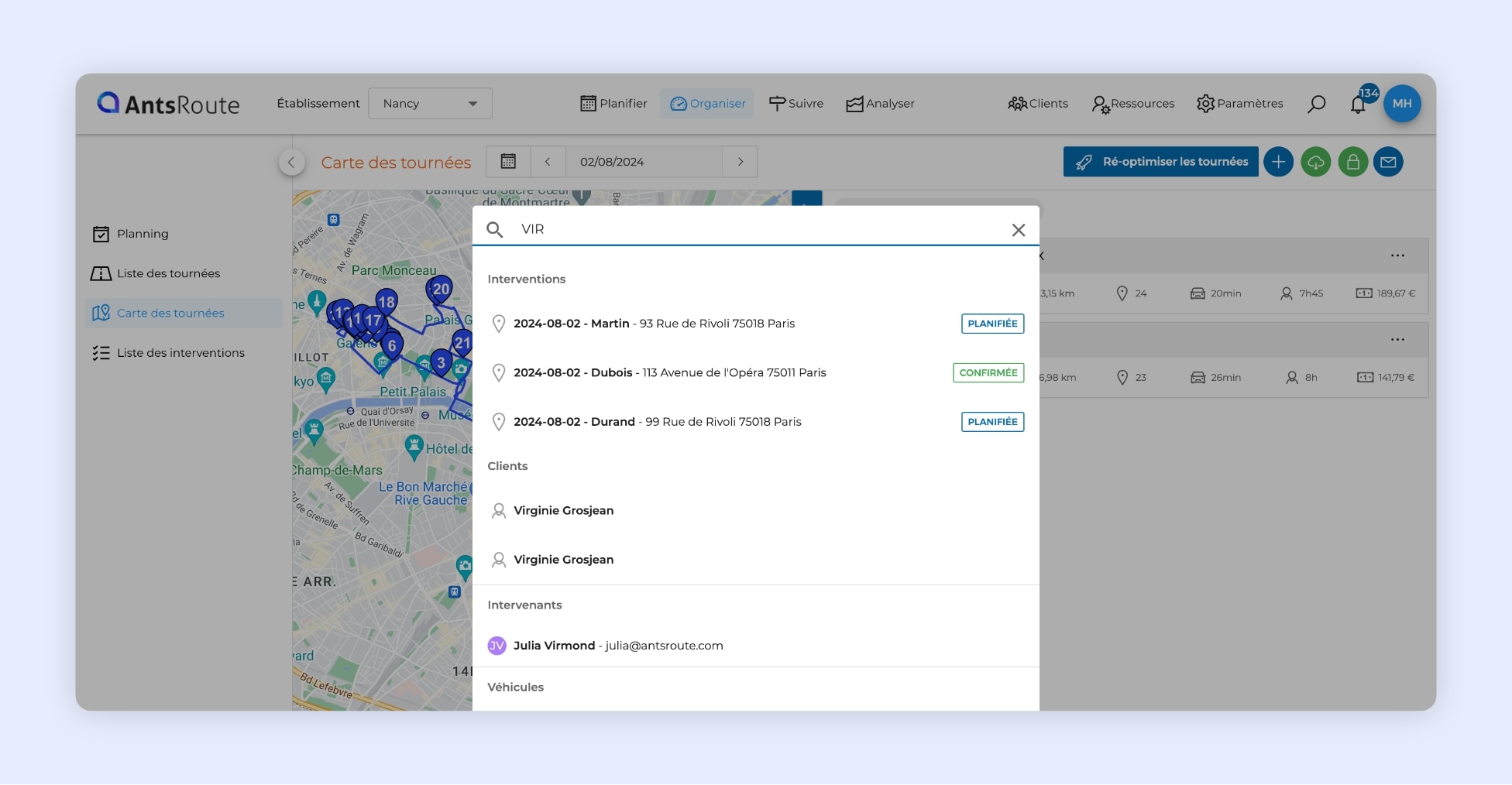Click Ré-optimiser les tournées button

coord(1160,162)
